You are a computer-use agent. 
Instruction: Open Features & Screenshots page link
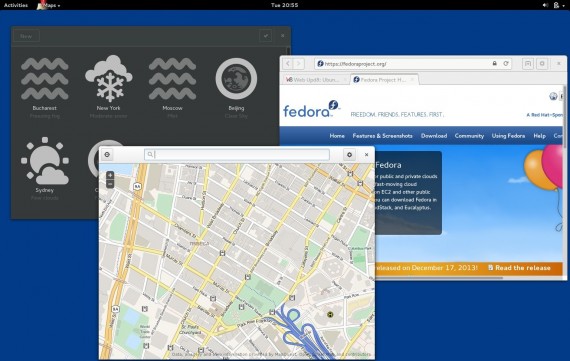point(382,136)
